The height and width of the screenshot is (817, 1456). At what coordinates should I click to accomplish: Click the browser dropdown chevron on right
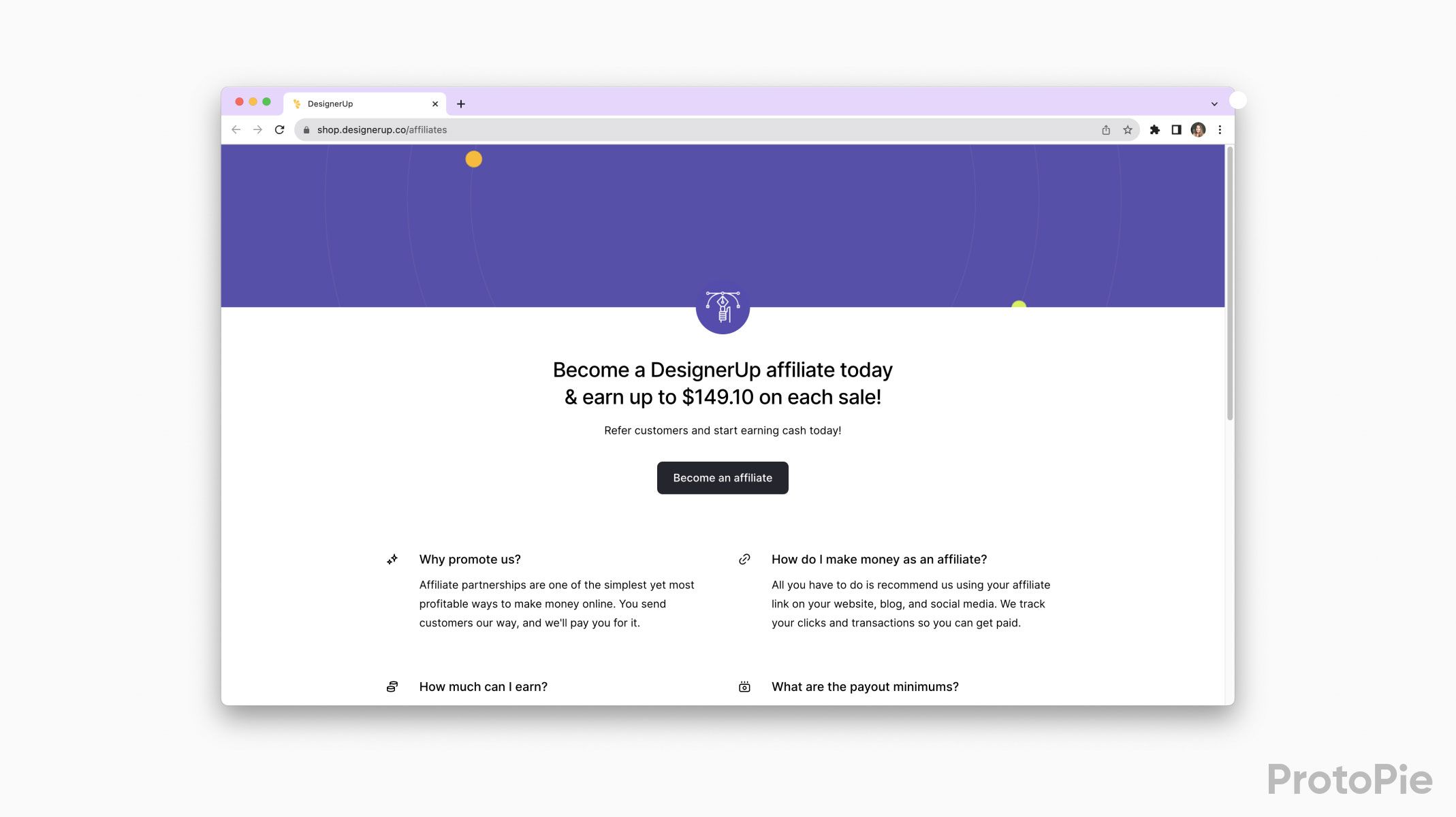[1214, 103]
